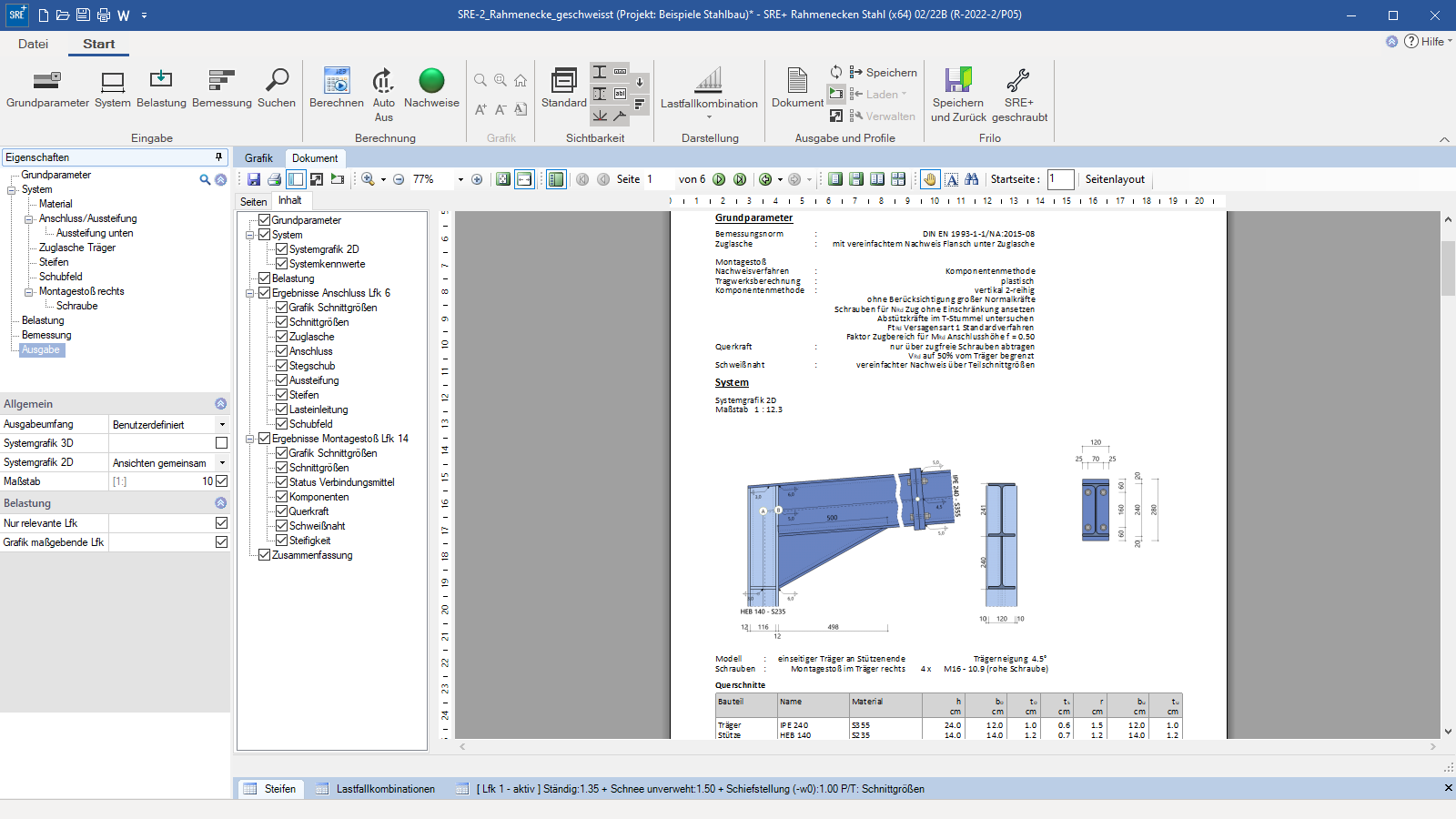Image resolution: width=1456 pixels, height=819 pixels.
Task: Open the Lastfallkombinationen bottom tab
Action: pyautogui.click(x=375, y=789)
